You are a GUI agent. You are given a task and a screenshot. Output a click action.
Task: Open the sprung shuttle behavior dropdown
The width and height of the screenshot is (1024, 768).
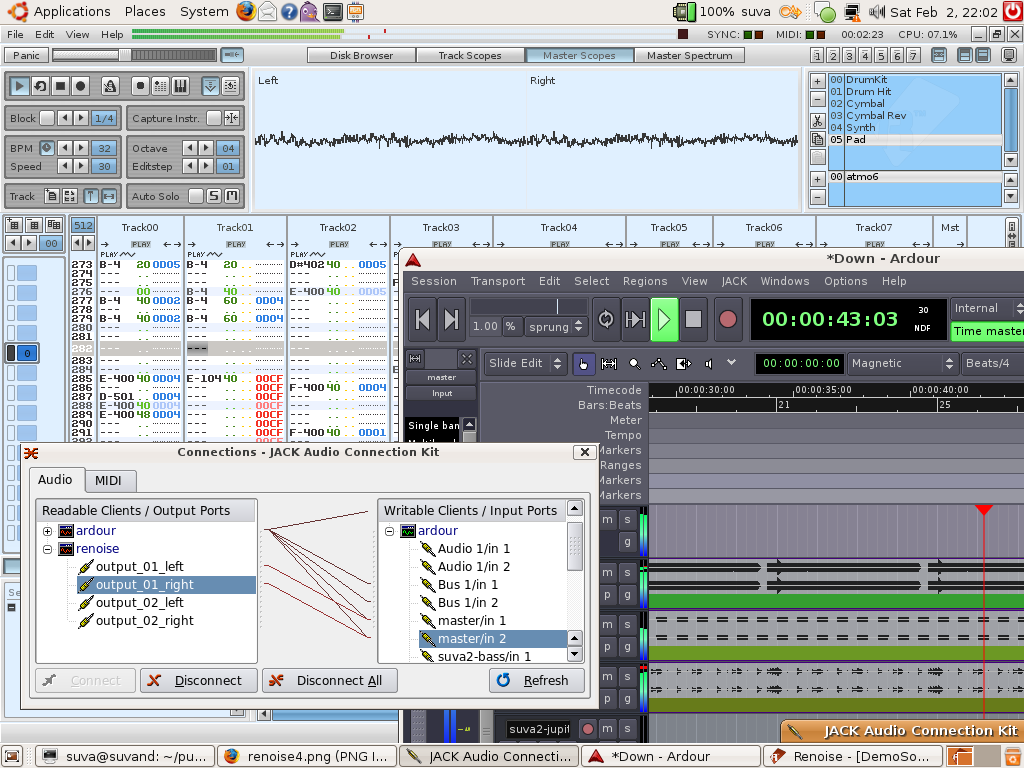coord(556,327)
